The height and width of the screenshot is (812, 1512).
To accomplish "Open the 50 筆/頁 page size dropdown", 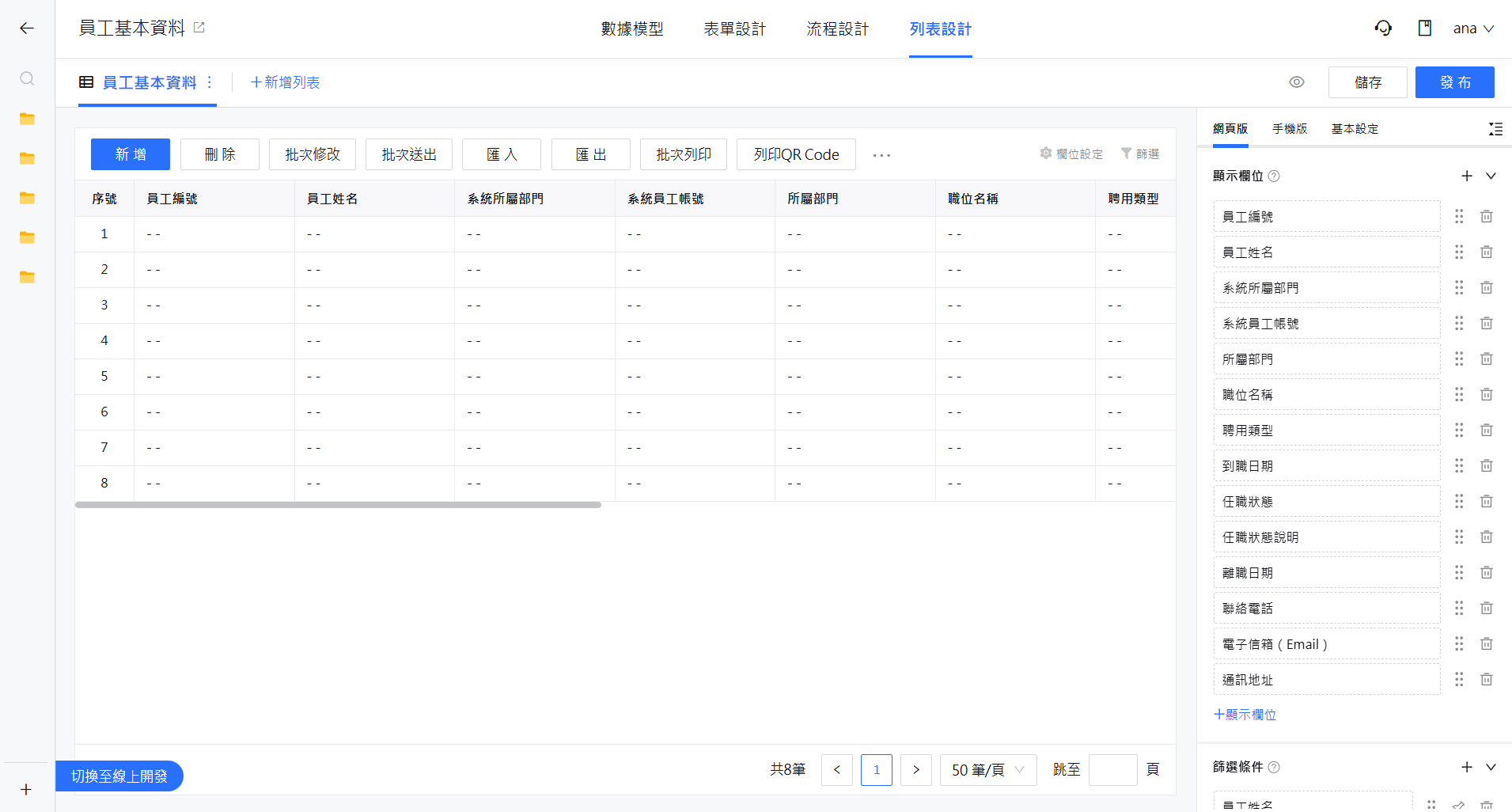I will 988,770.
